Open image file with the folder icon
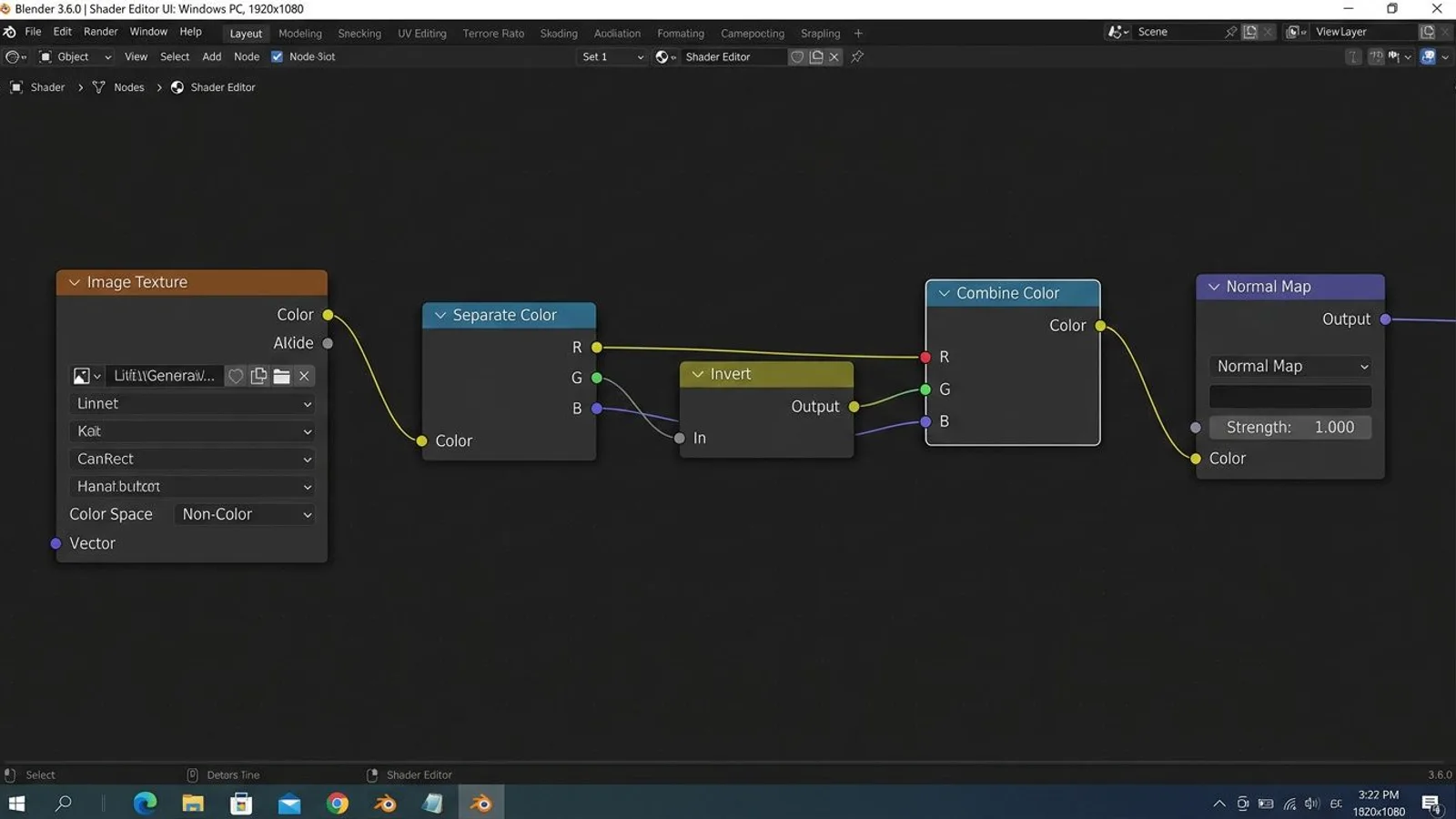 tap(282, 376)
